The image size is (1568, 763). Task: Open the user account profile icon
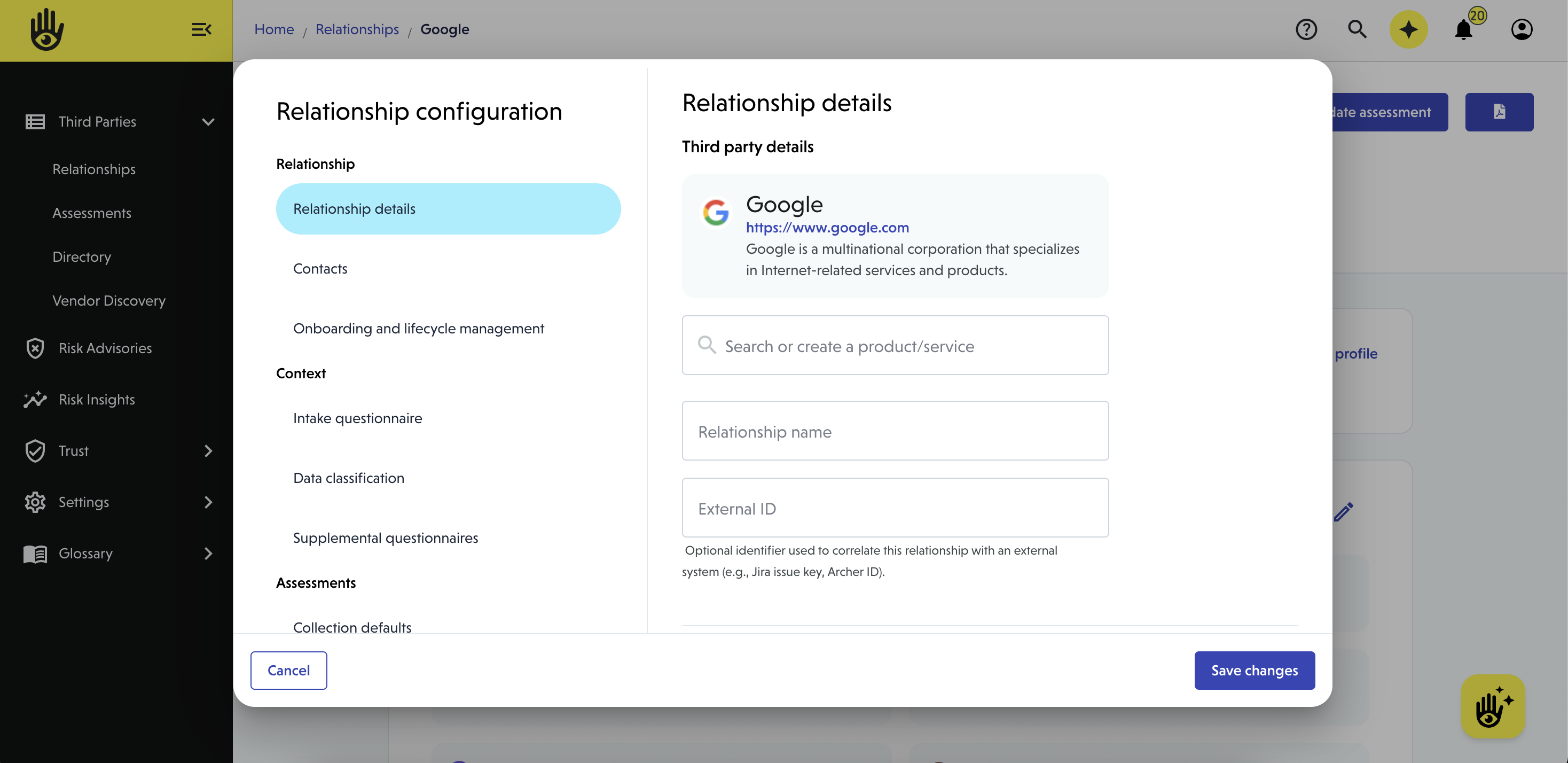[x=1521, y=29]
